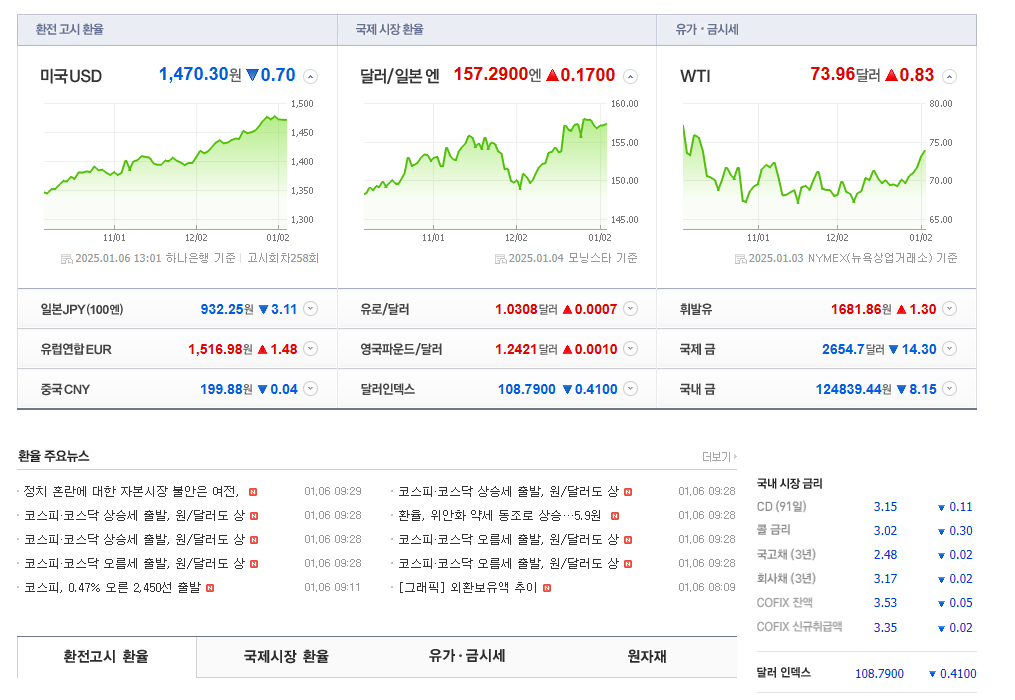Expand the 휘발유 row arrow

pyautogui.click(x=949, y=309)
